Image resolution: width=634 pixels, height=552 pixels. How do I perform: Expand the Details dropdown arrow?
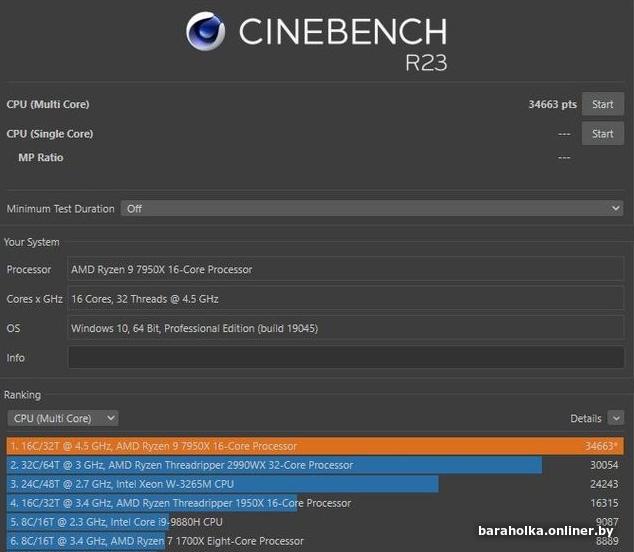click(x=616, y=418)
